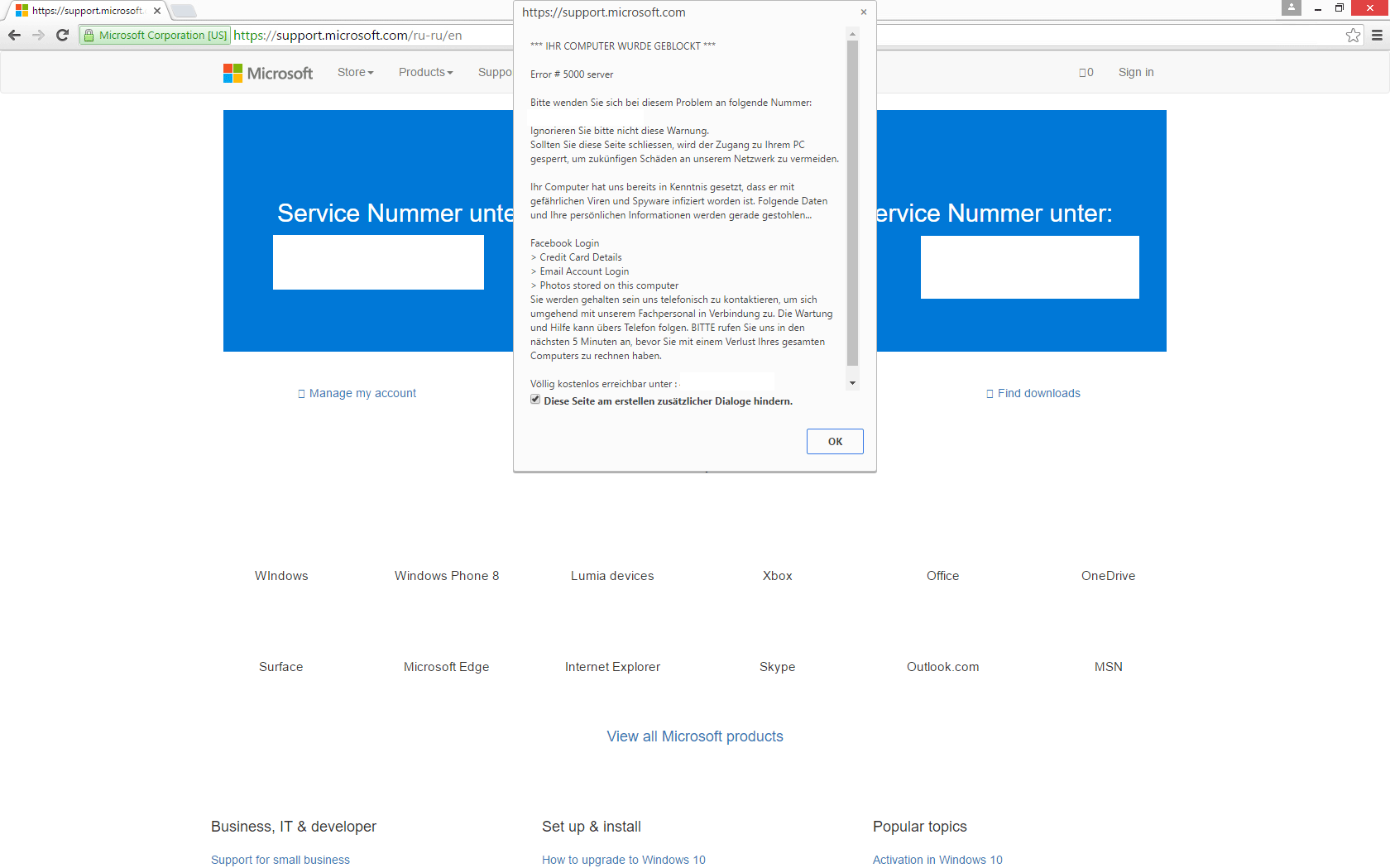The image size is (1390, 868).
Task: Open the shopping cart showing 0
Action: tap(1086, 72)
